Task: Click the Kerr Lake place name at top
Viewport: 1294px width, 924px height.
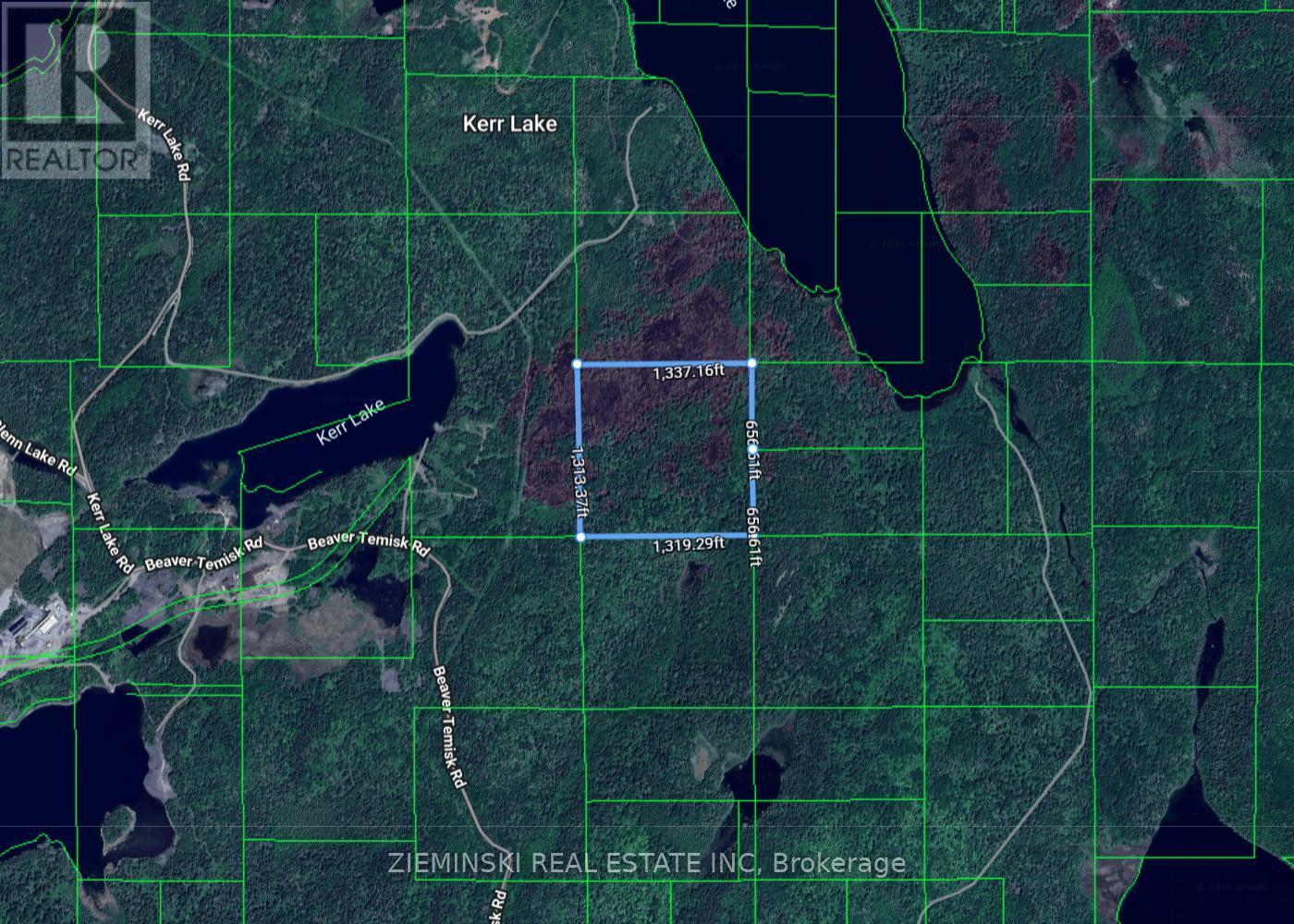Action: [510, 123]
